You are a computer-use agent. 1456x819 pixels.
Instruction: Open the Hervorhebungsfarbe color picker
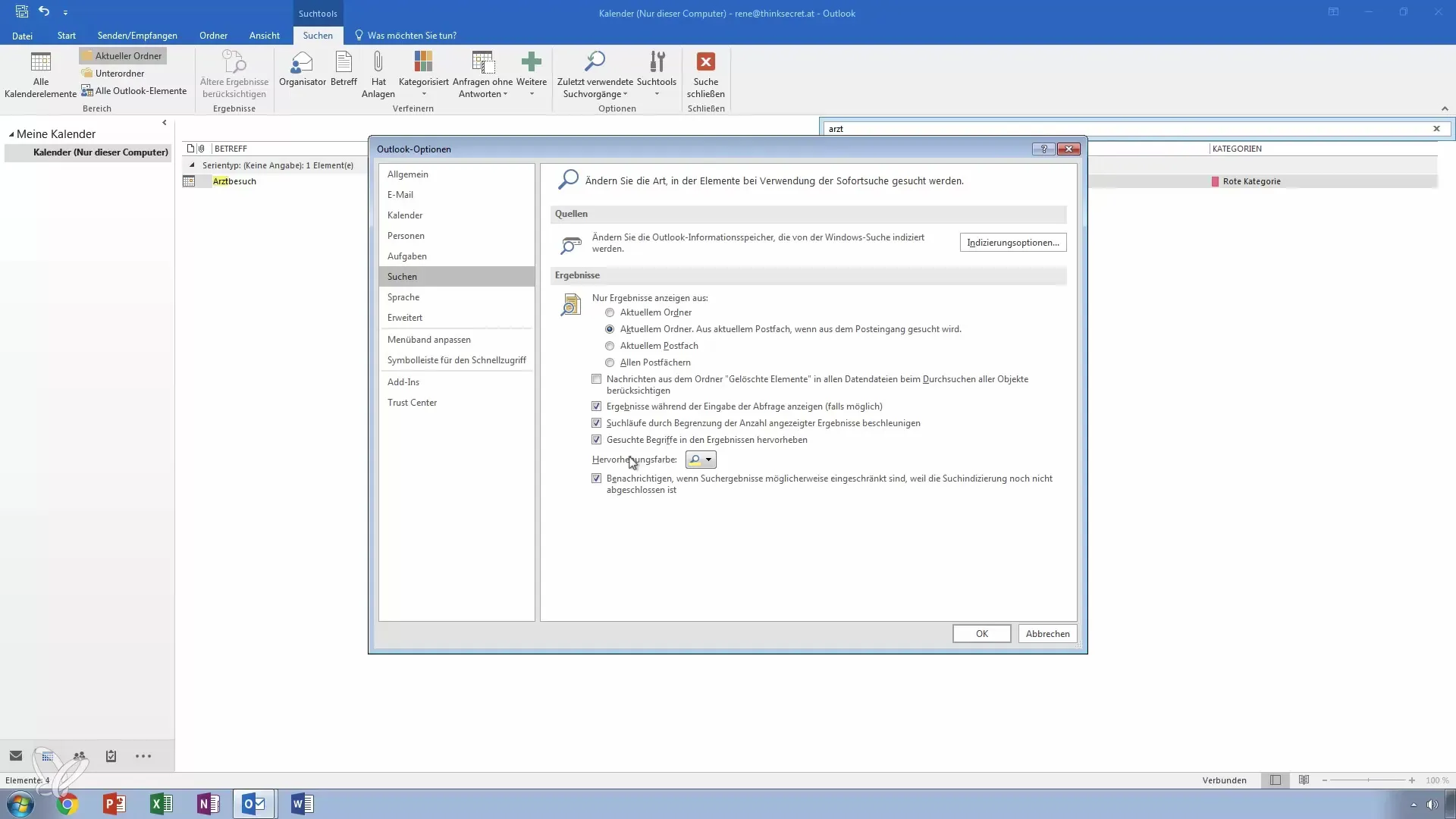[700, 460]
